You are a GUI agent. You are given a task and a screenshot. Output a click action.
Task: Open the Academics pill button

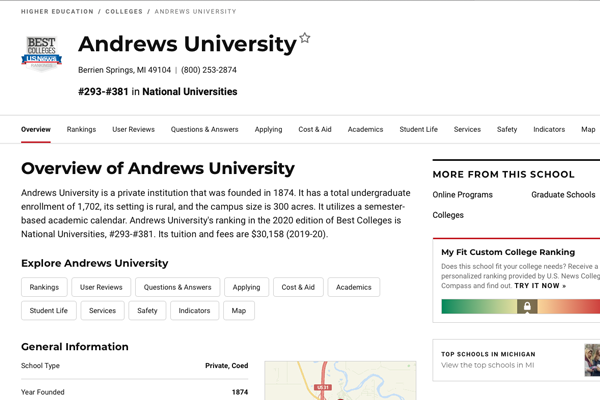coord(353,287)
